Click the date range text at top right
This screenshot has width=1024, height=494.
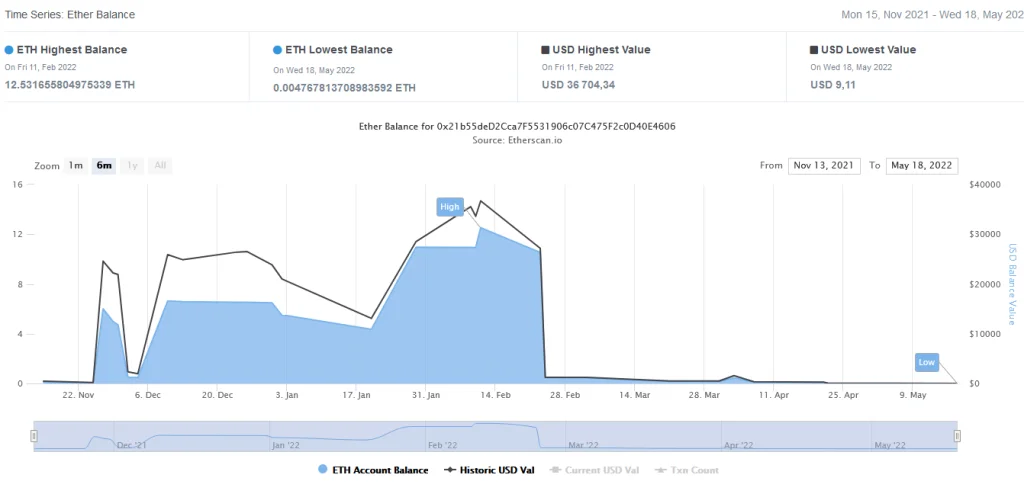coord(932,14)
